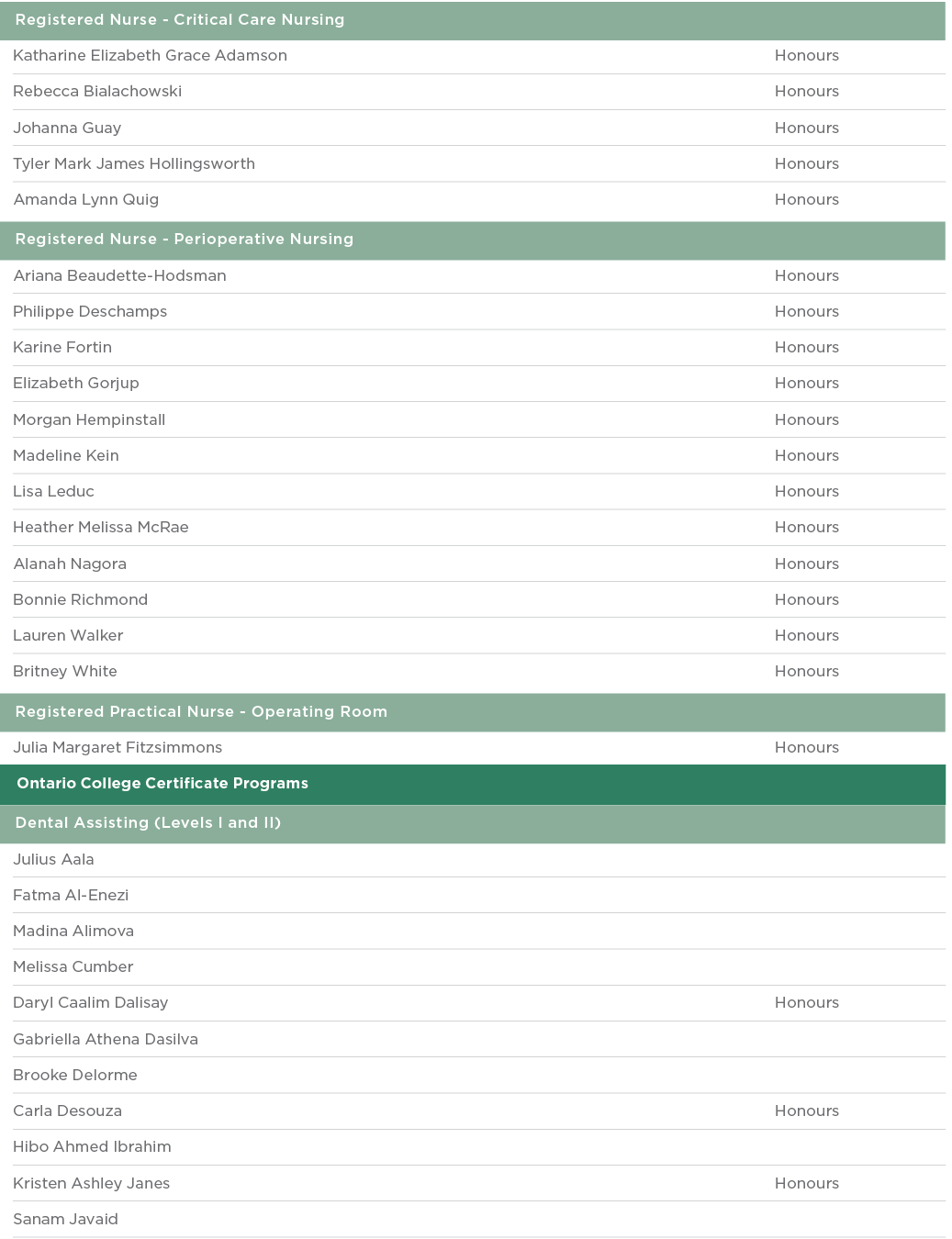Click Honours beside Daryl Caalim Dalisay

pos(806,1003)
